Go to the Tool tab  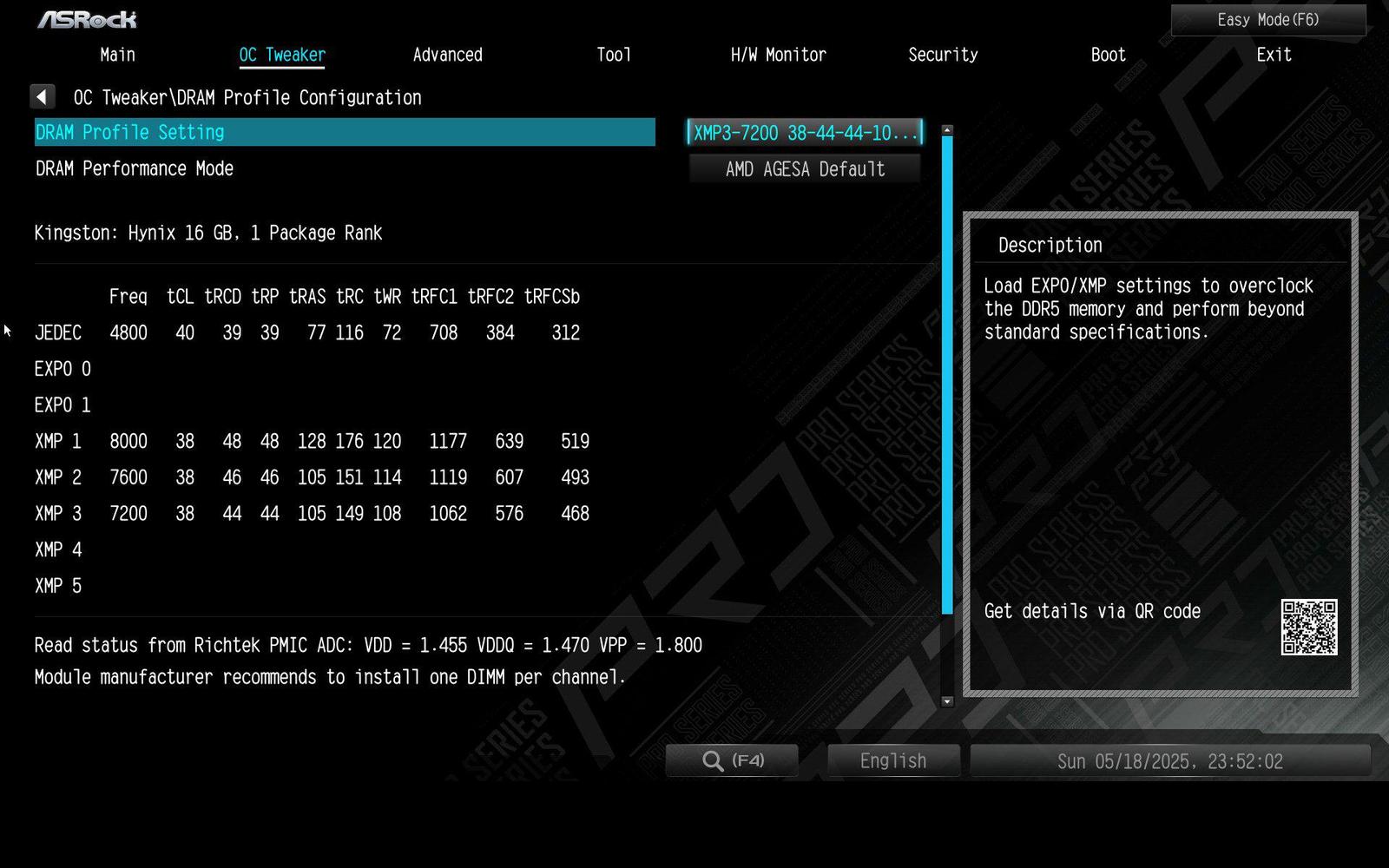pyautogui.click(x=614, y=54)
